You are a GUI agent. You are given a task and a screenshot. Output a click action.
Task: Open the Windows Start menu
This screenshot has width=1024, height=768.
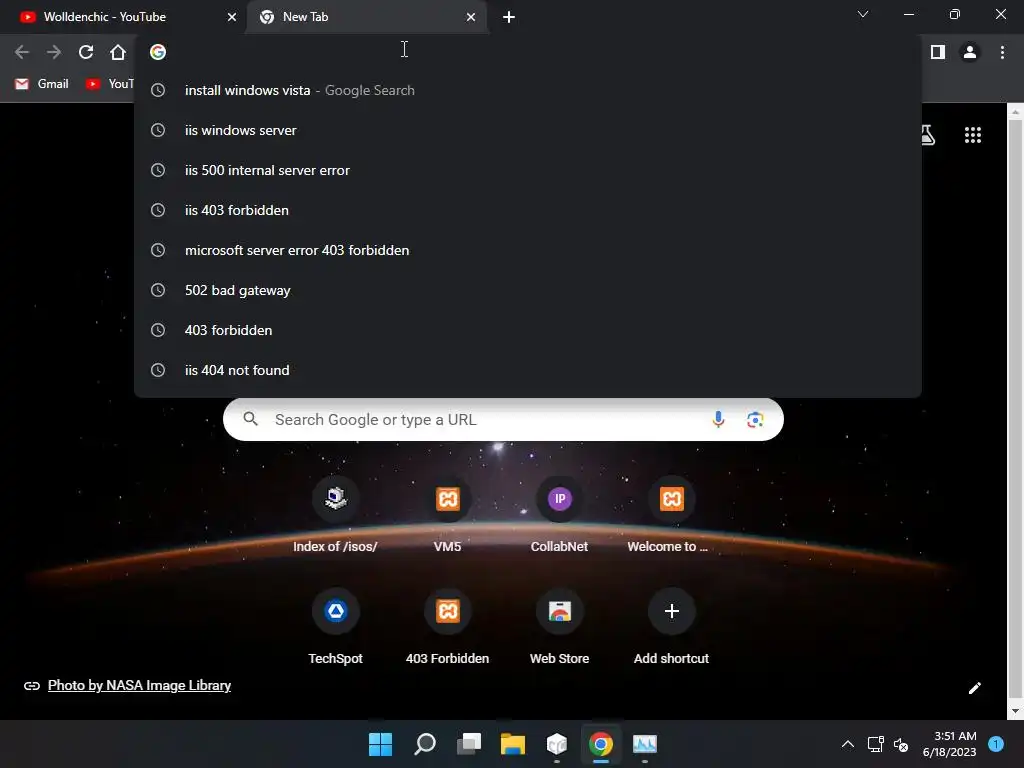[x=381, y=744]
